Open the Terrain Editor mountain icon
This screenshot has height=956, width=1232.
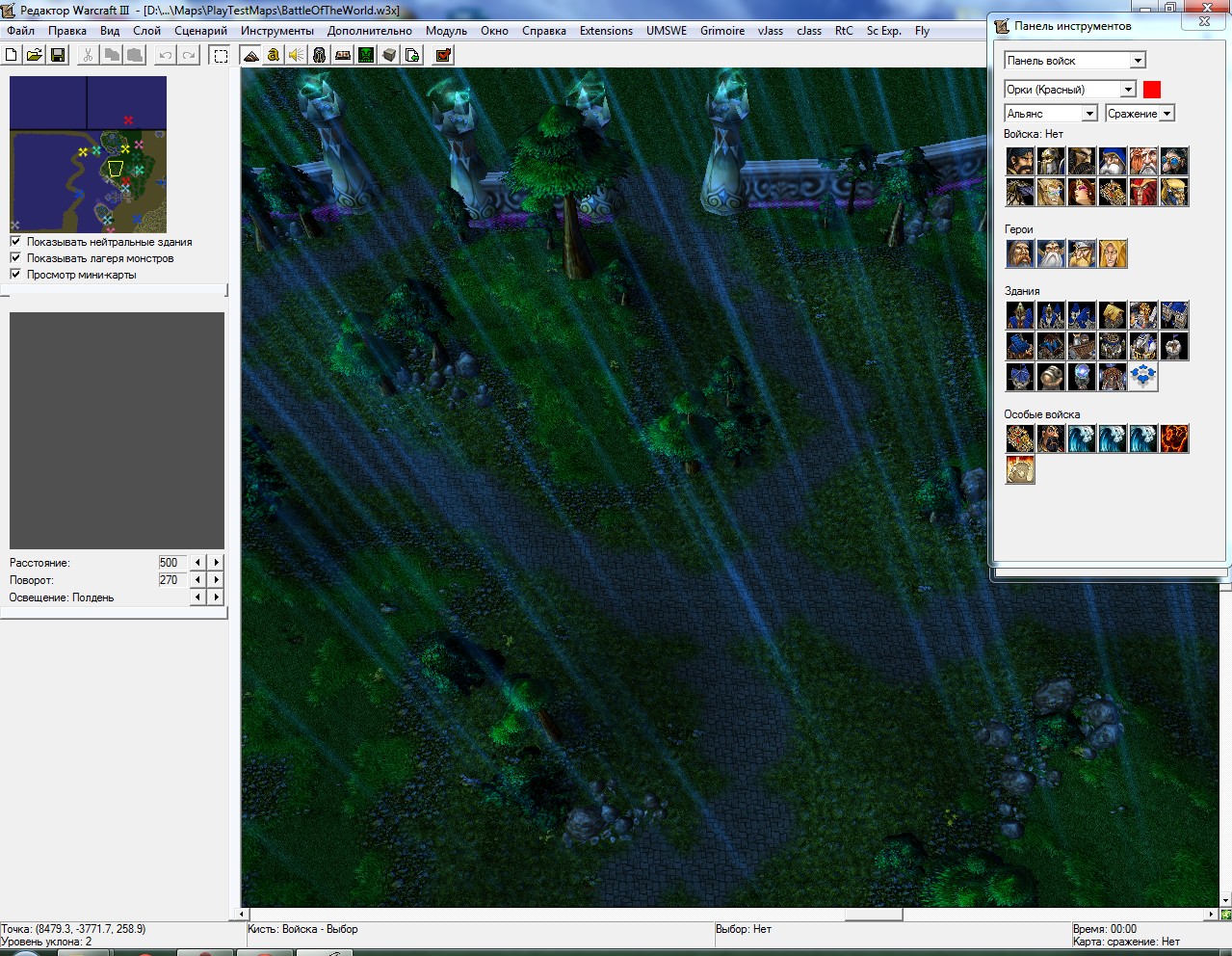pyautogui.click(x=250, y=55)
